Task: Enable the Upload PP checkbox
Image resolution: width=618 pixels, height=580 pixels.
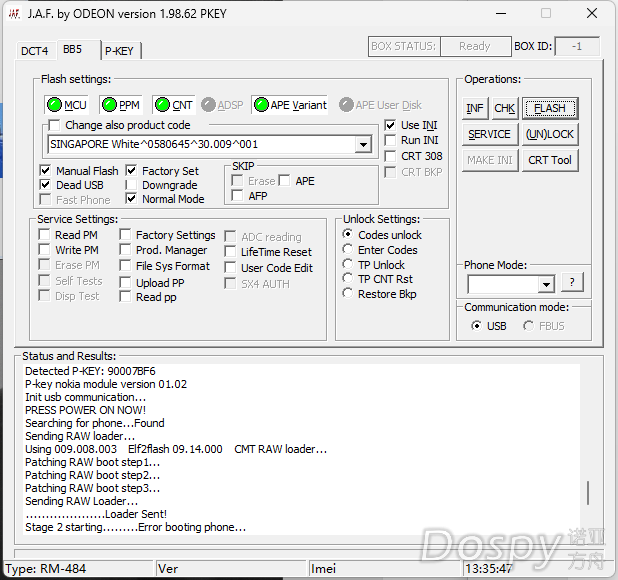Action: coord(125,283)
